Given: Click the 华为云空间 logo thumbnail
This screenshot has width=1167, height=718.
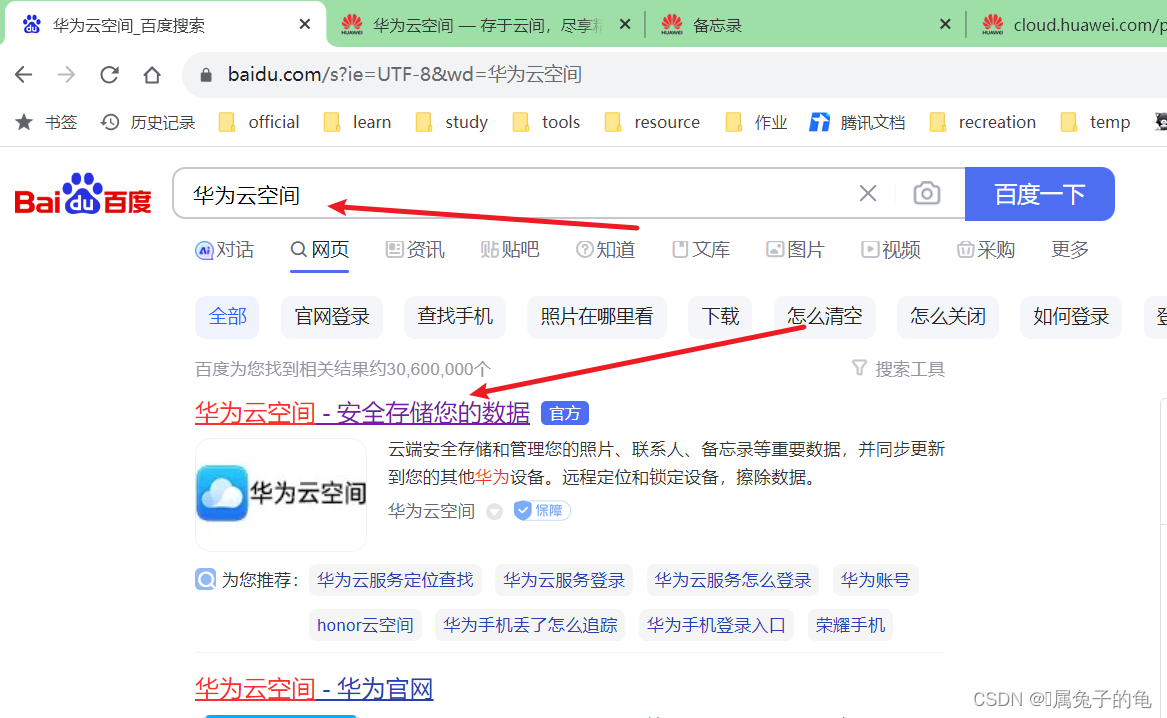Looking at the screenshot, I should click(281, 494).
